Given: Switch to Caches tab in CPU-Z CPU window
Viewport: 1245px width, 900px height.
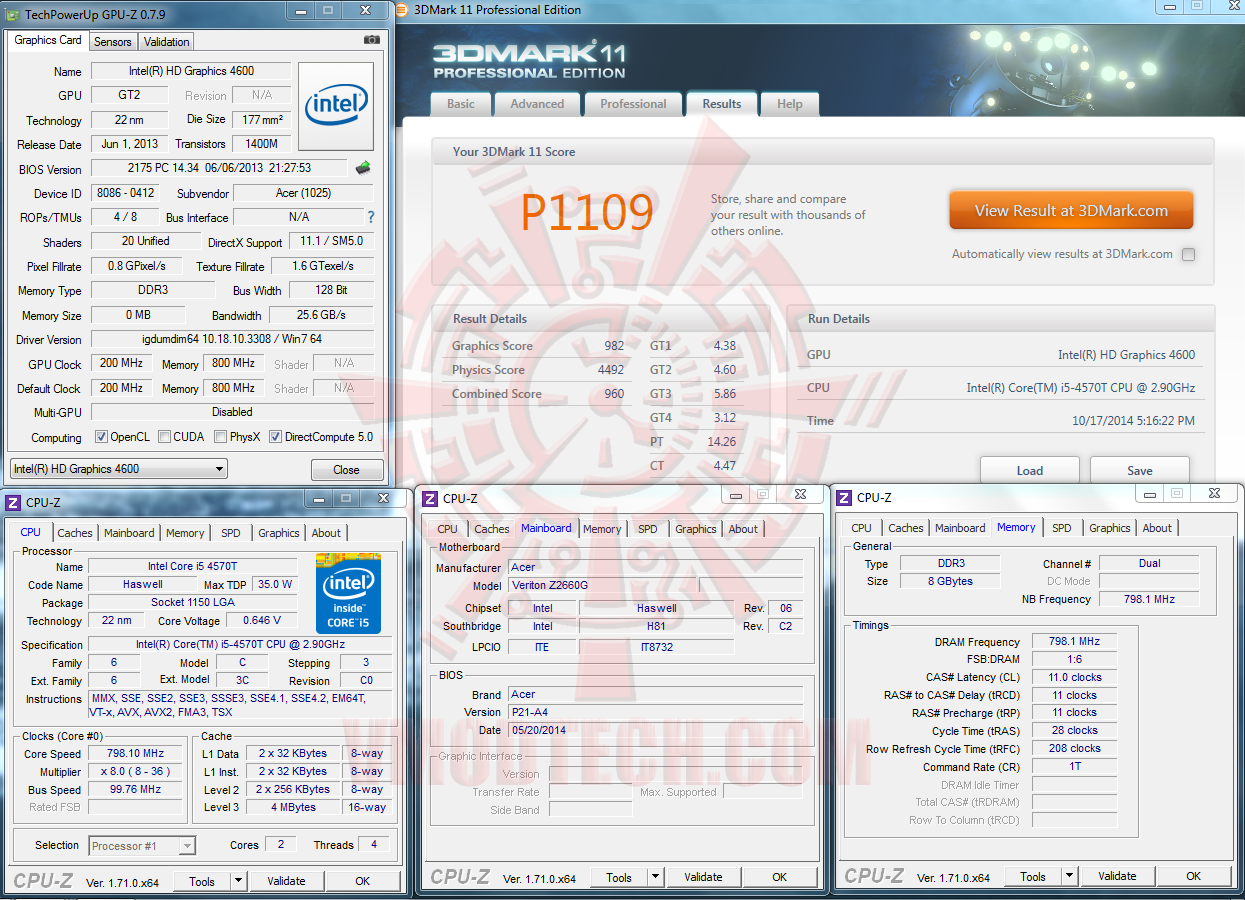Looking at the screenshot, I should point(75,533).
